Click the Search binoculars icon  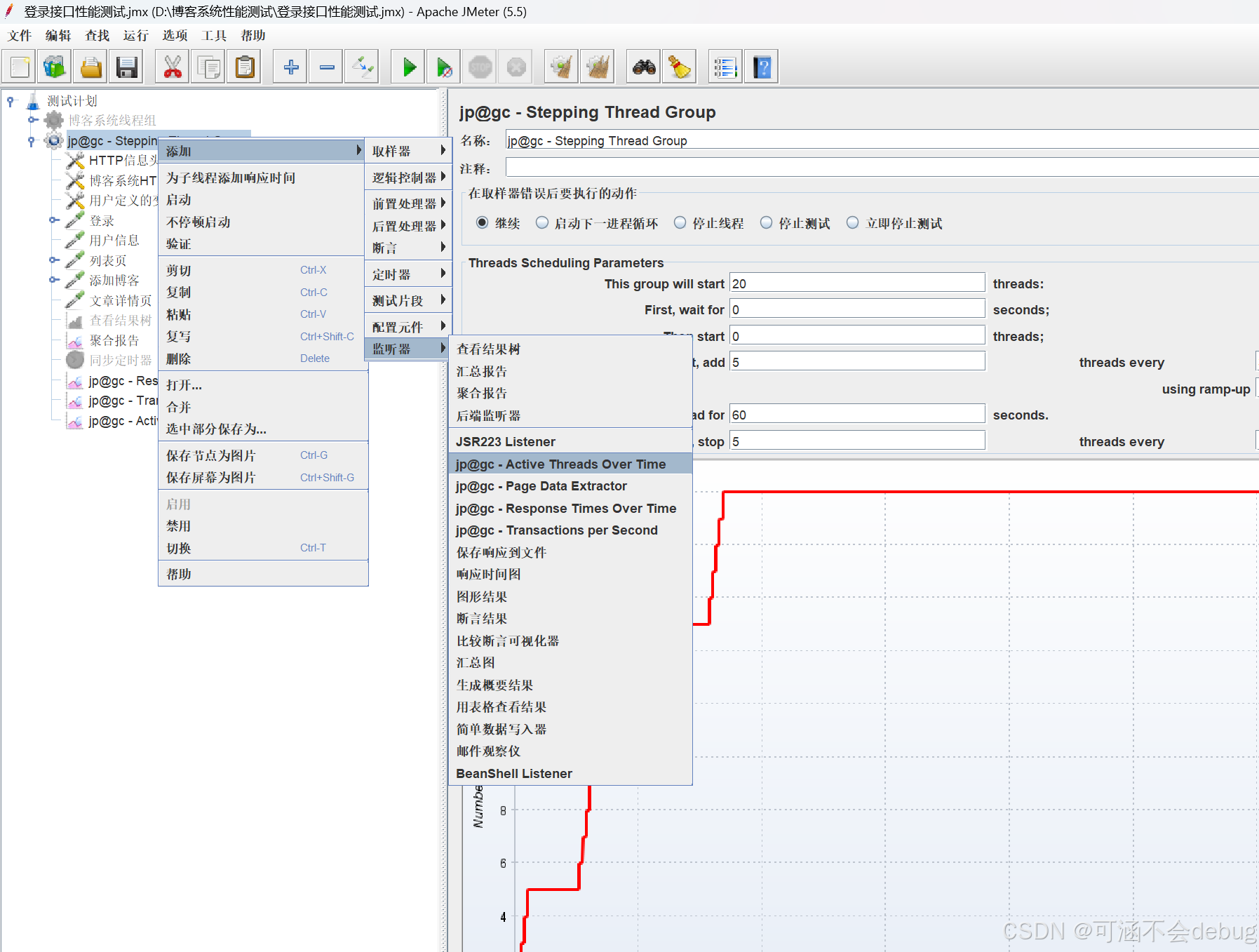[x=644, y=67]
